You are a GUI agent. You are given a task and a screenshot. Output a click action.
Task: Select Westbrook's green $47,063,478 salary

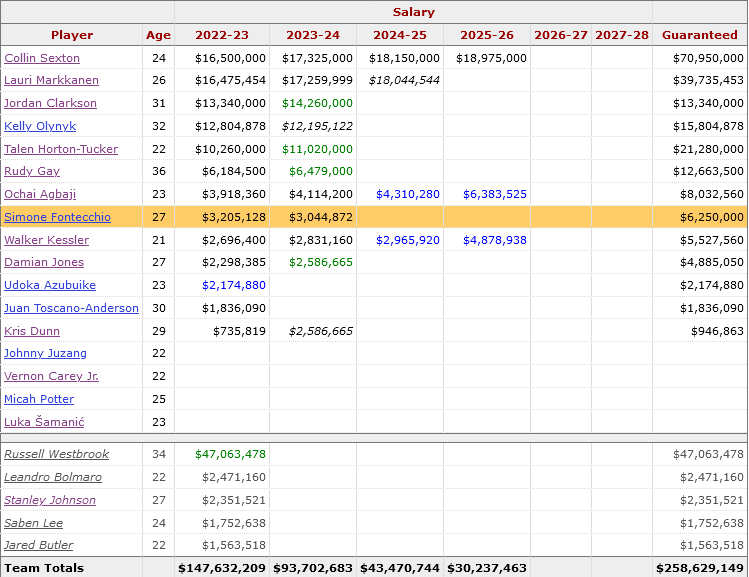pyautogui.click(x=230, y=454)
